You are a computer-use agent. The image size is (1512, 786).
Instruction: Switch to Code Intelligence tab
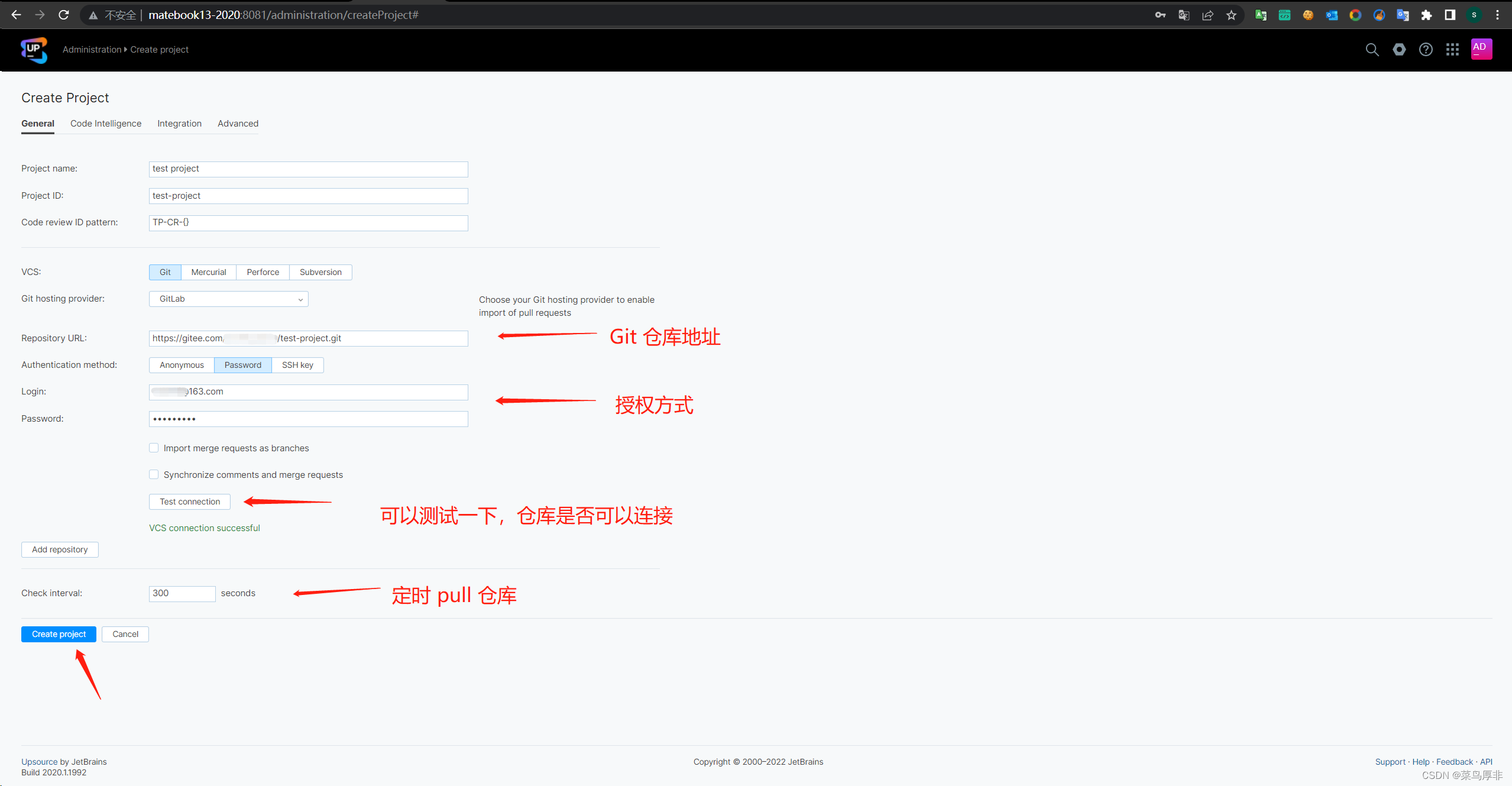click(x=106, y=124)
